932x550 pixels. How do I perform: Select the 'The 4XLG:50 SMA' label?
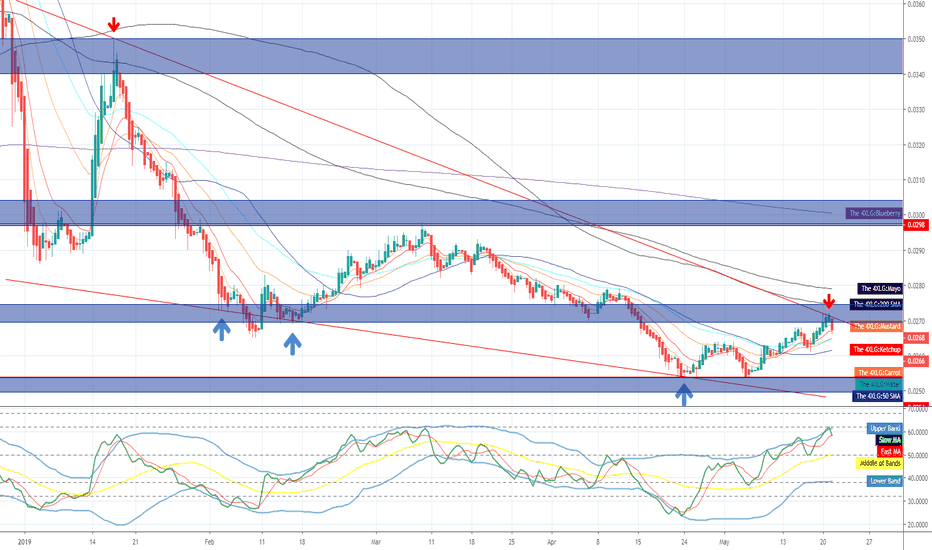pyautogui.click(x=877, y=396)
